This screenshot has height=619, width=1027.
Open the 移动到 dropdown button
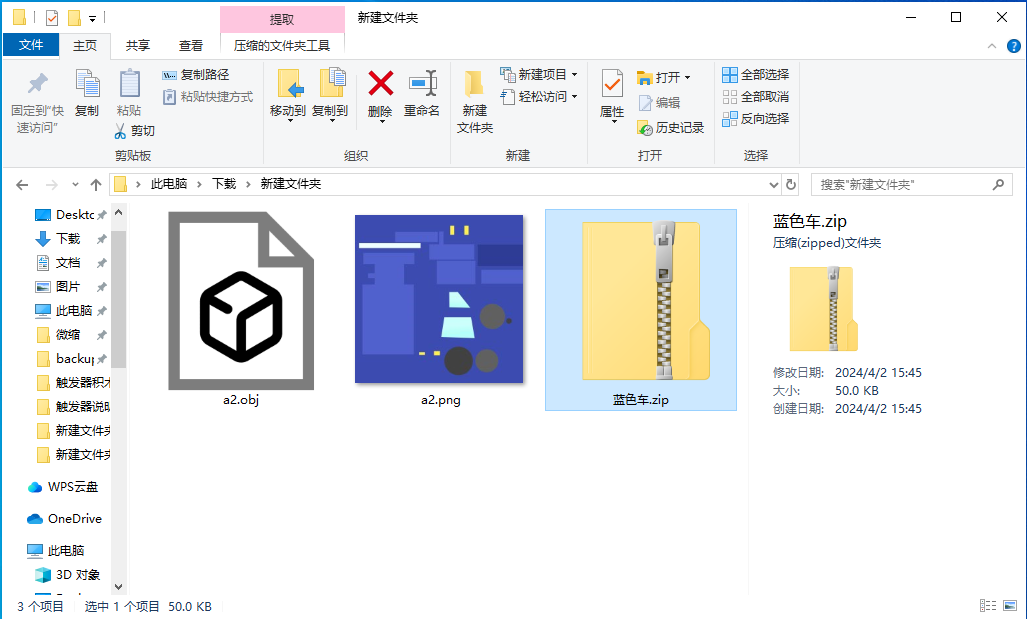point(289,96)
